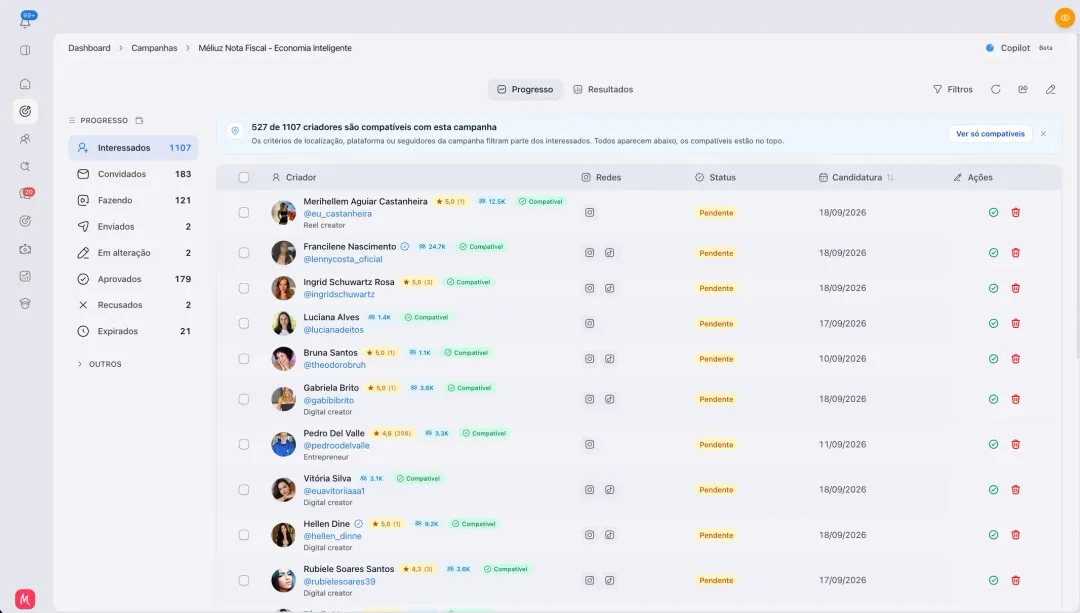Delete Merihellem Aguiar Castanheira's application
The image size is (1080, 613).
click(1015, 213)
